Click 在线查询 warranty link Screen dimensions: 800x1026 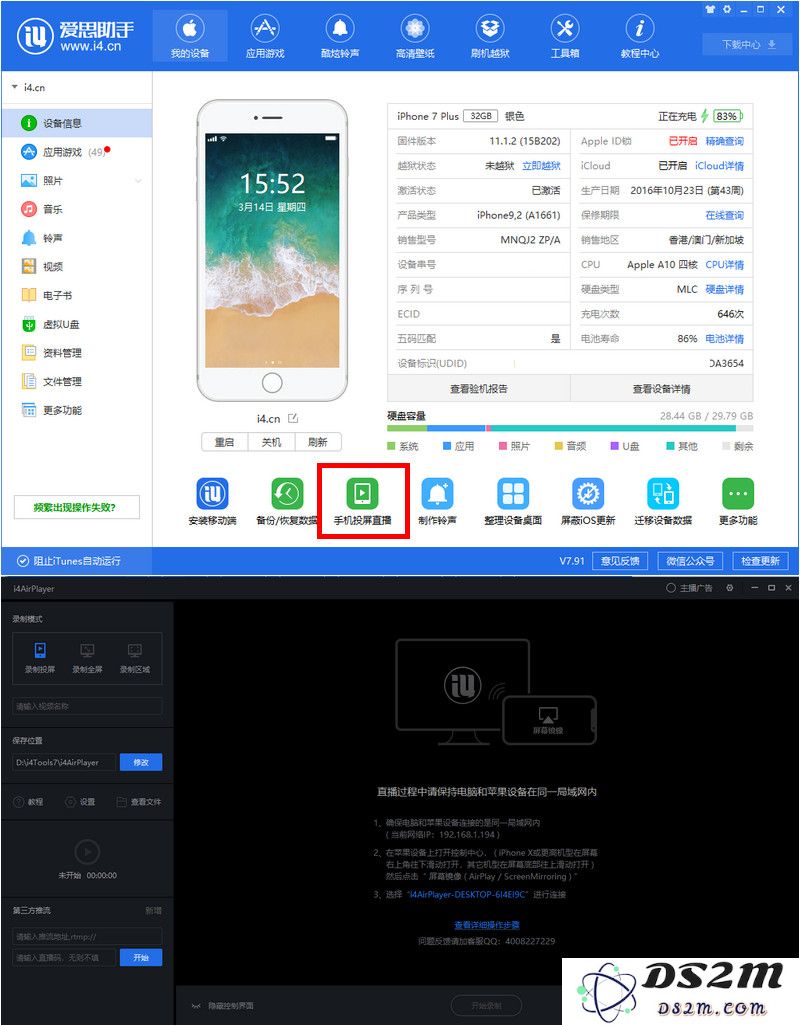coord(724,215)
